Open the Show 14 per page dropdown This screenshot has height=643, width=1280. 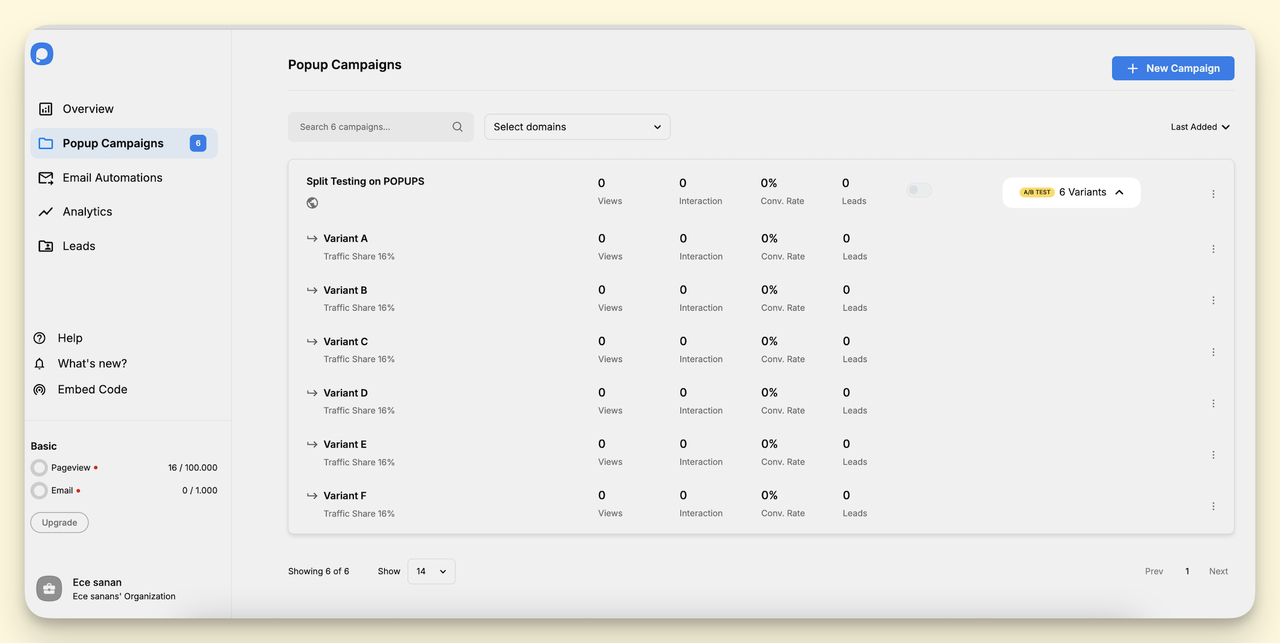(431, 571)
